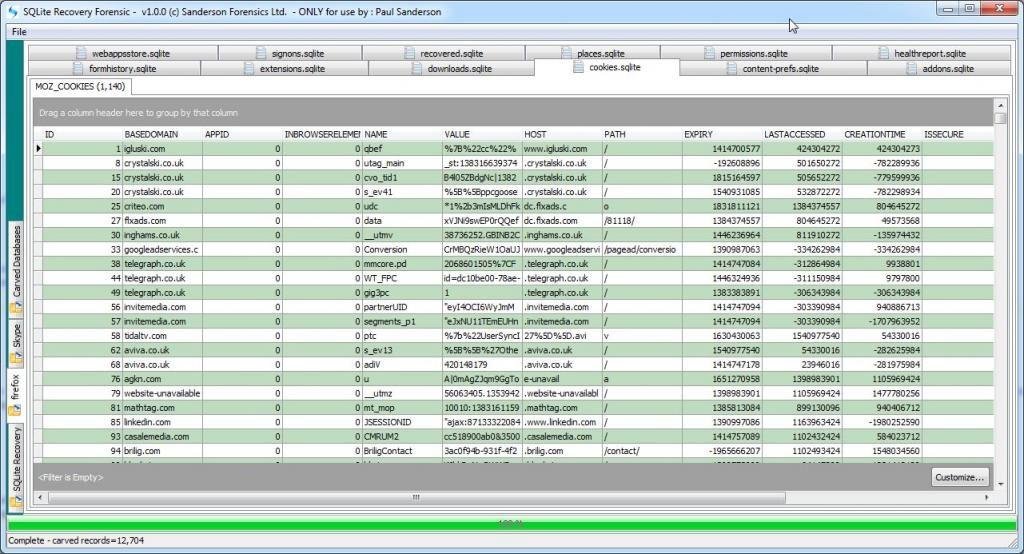The height and width of the screenshot is (554, 1024).
Task: Open the File menu
Action: click(19, 31)
